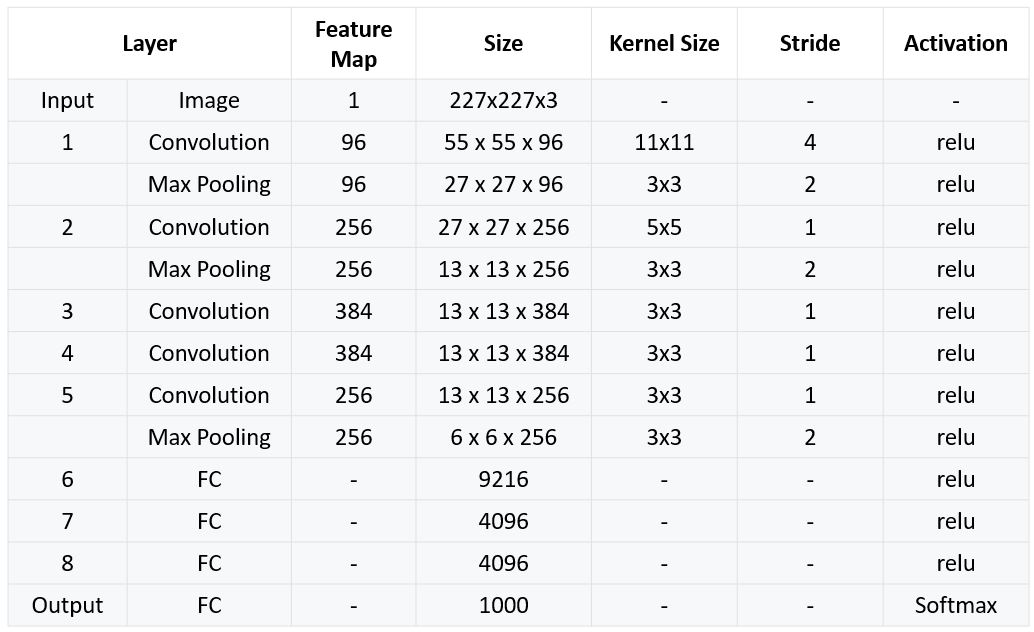Screen dimensions: 1034x632
Task: Select the Output row label
Action: pyautogui.click(x=68, y=605)
